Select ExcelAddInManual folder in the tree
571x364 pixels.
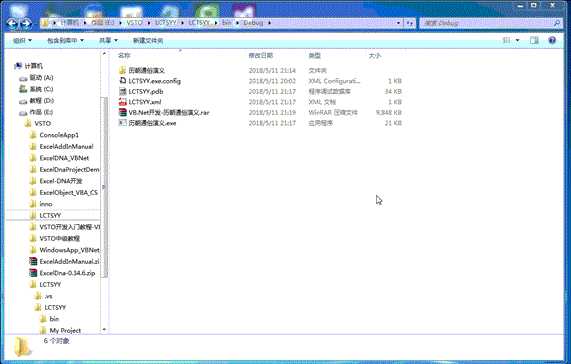(x=66, y=147)
